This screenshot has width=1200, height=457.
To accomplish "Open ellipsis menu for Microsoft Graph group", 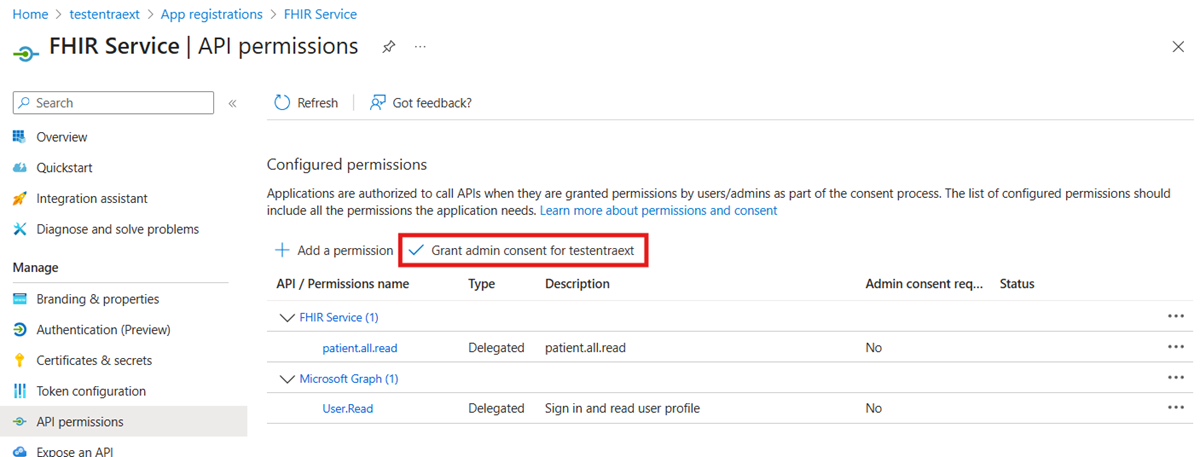I will [1175, 378].
